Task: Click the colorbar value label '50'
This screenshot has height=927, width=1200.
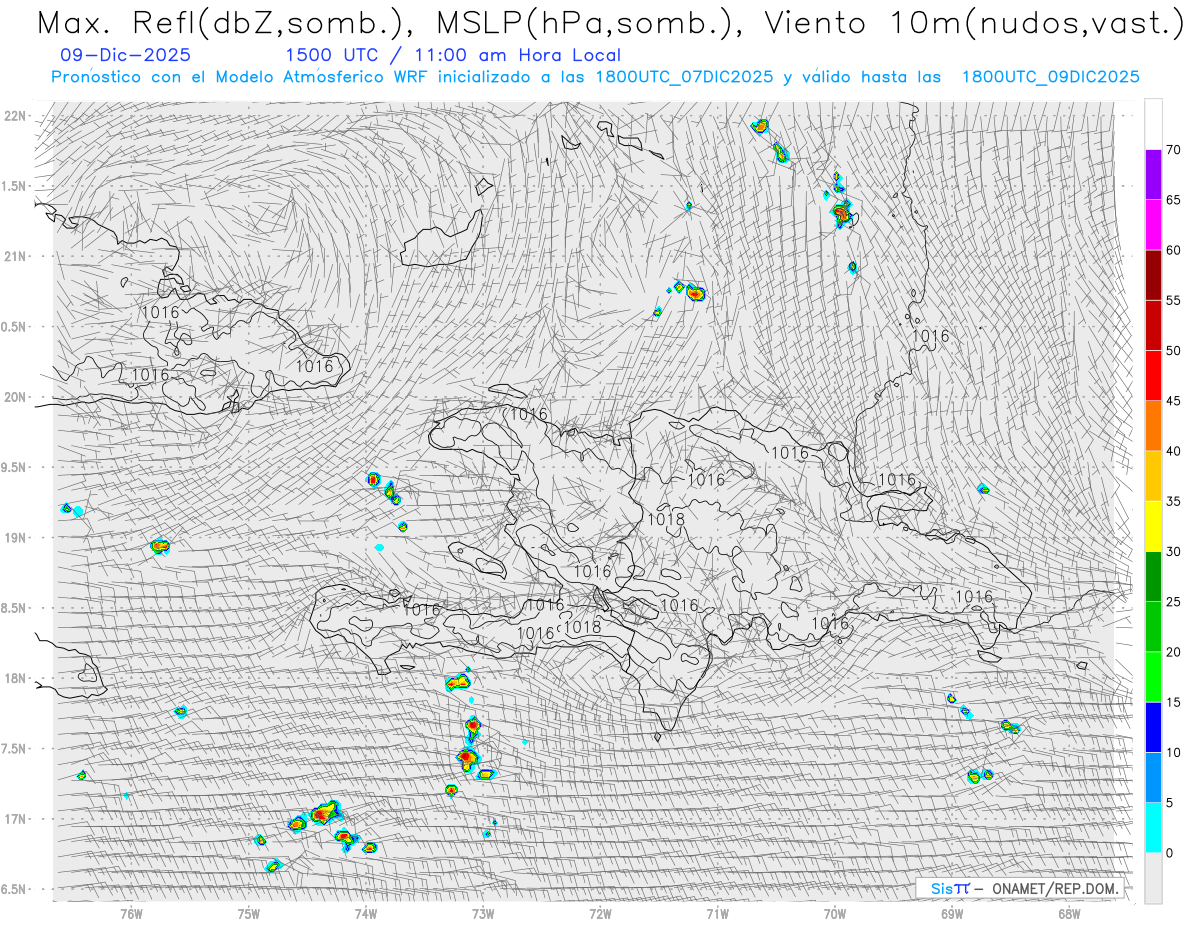Action: click(x=1173, y=351)
